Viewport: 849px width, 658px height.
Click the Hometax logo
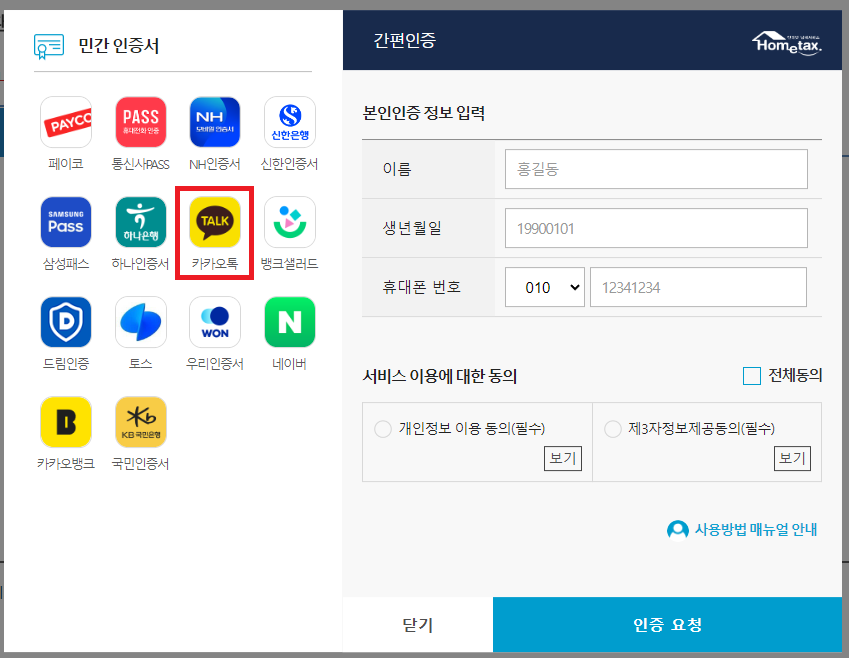click(787, 43)
